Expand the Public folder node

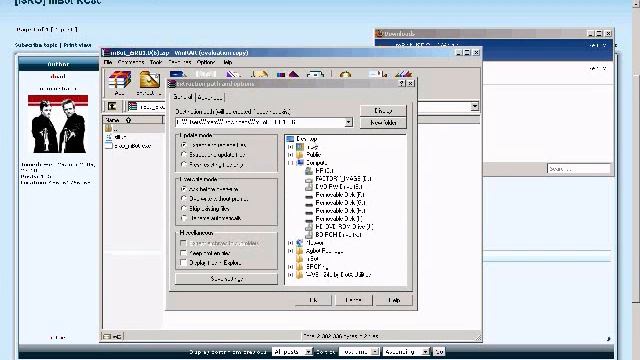290,155
